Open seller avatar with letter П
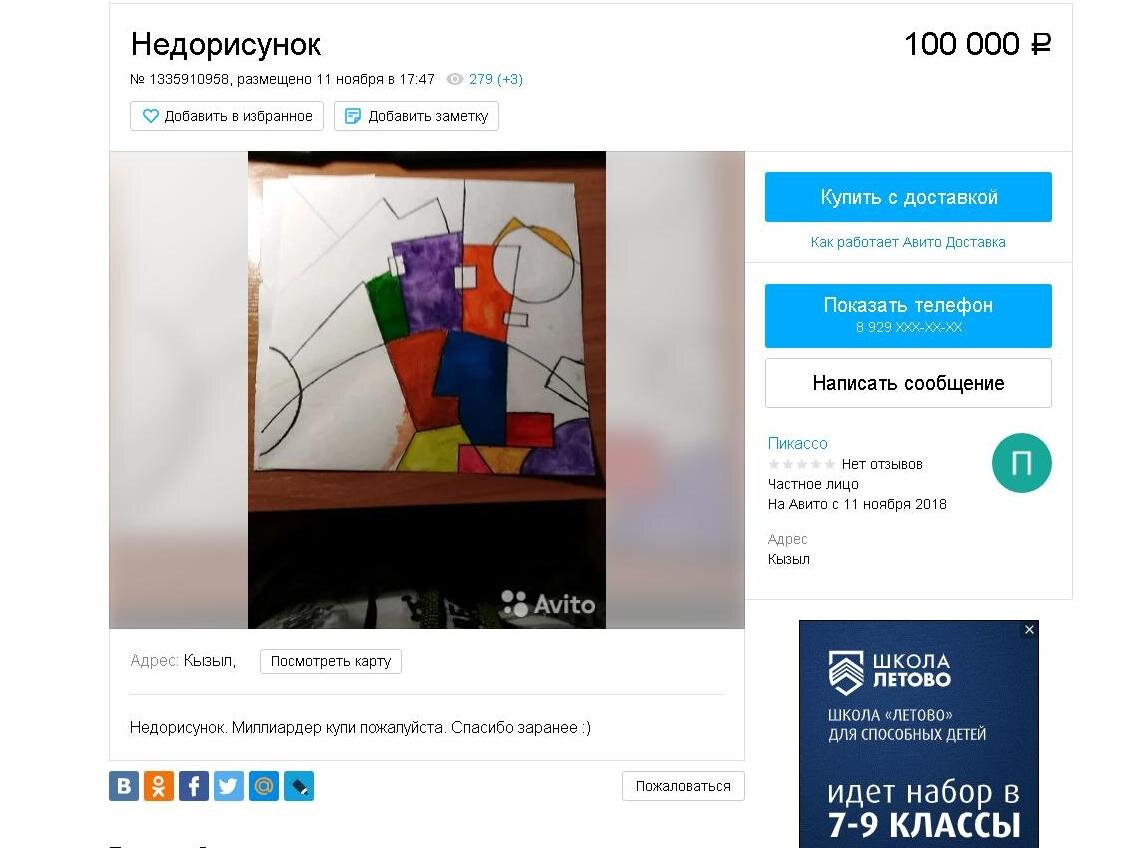Screen dimensions: 1148x848 1021,463
